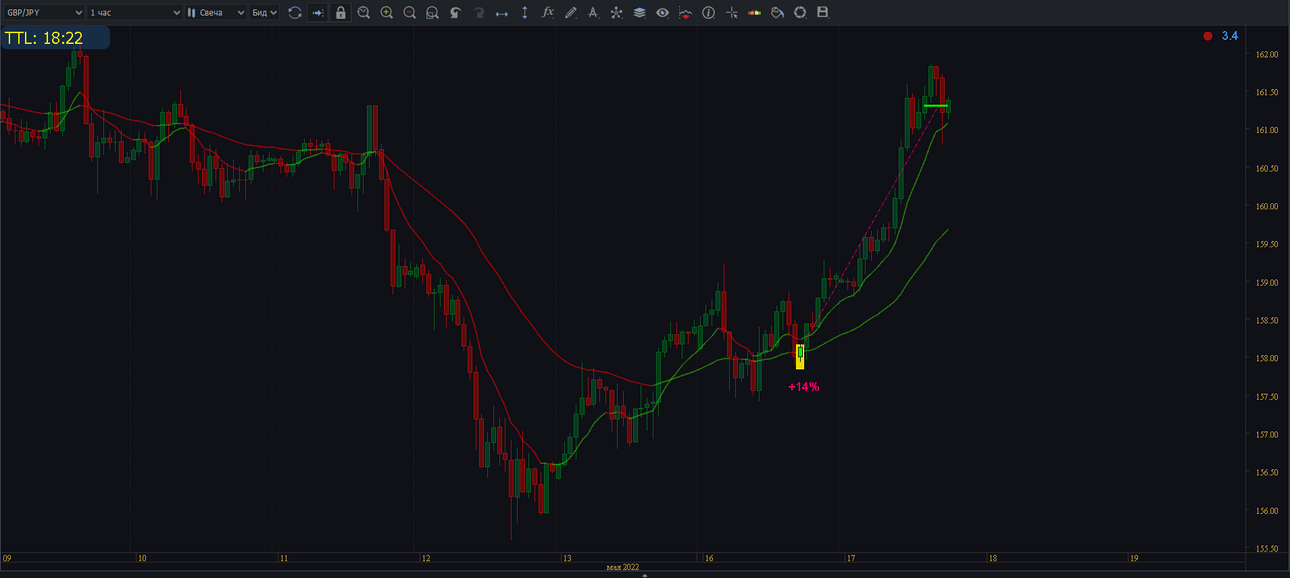Click the undo arrow icon

[x=455, y=13]
